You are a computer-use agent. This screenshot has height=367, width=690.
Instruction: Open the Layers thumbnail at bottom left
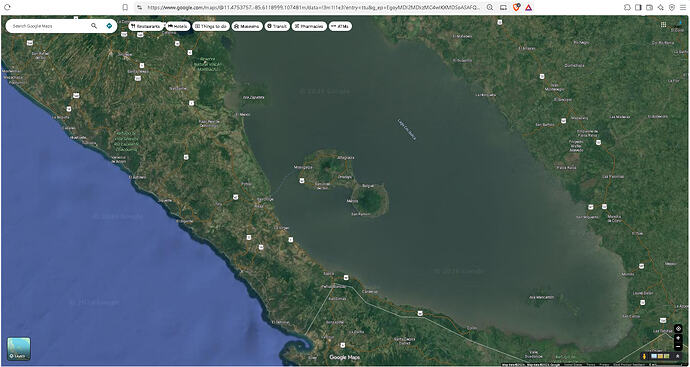19,349
